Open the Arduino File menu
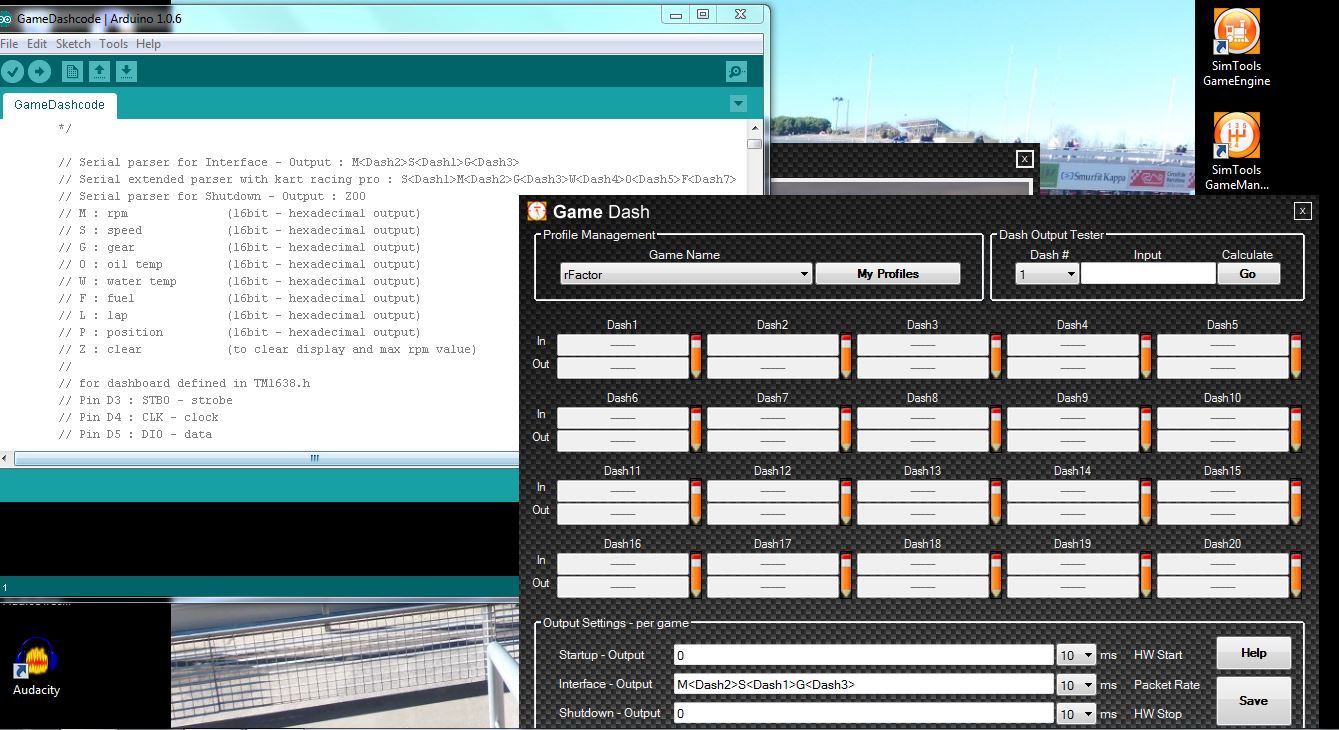1339x730 pixels. click(9, 44)
